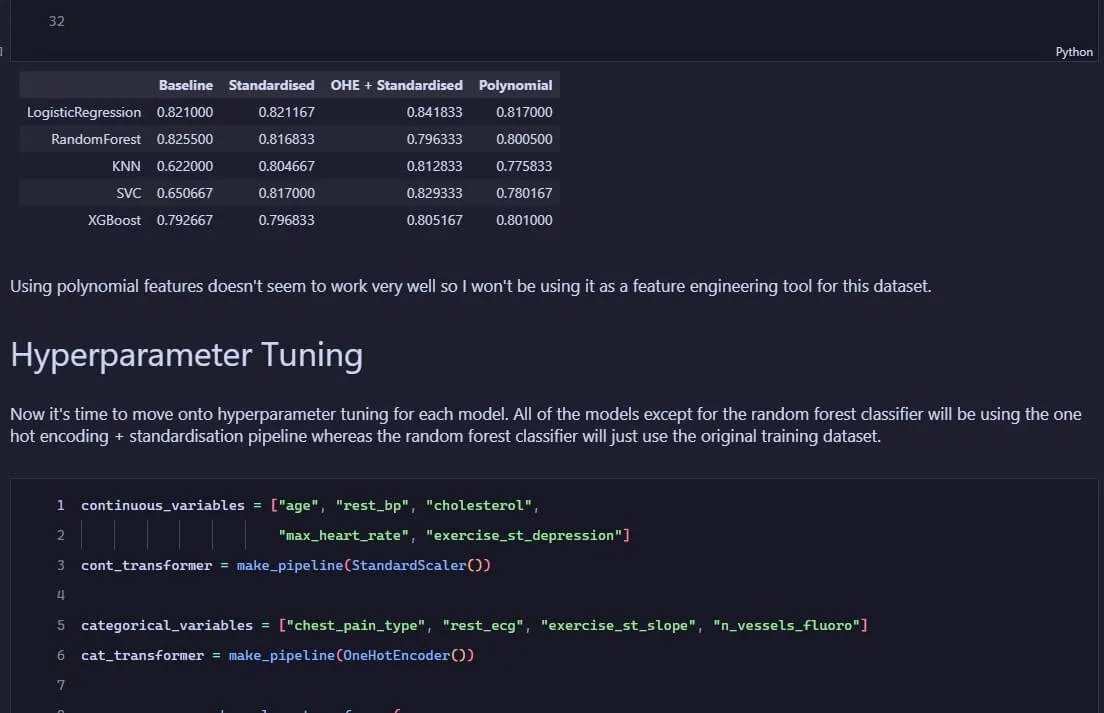Select the Standardised column header

tap(271, 85)
